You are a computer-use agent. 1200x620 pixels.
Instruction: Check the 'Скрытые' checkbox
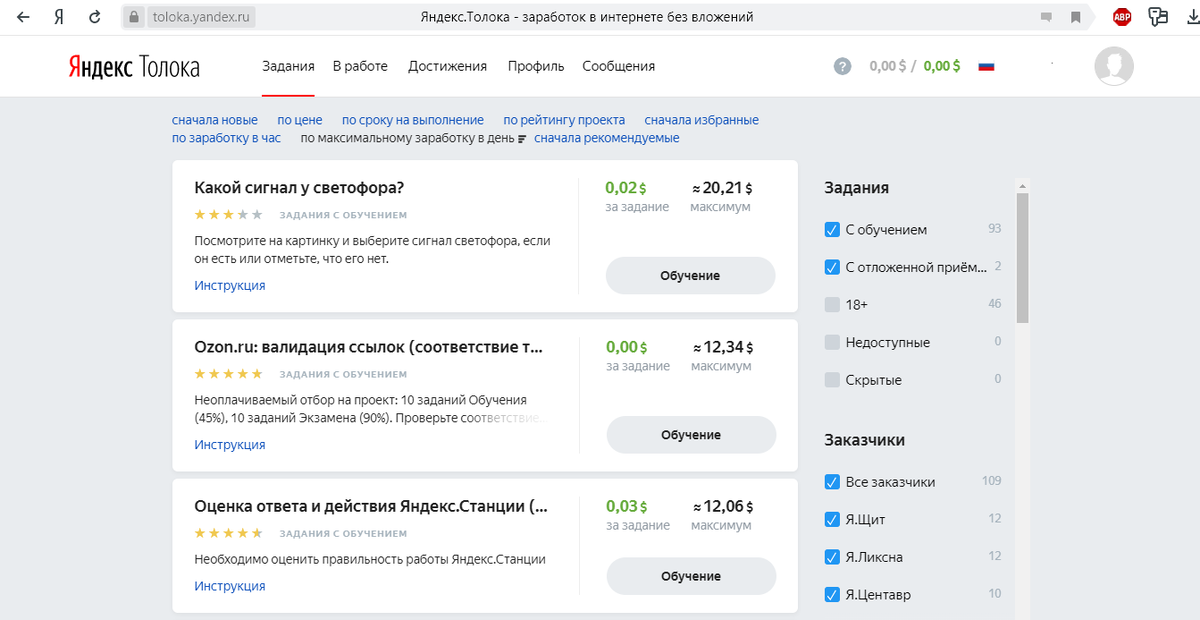coord(832,380)
